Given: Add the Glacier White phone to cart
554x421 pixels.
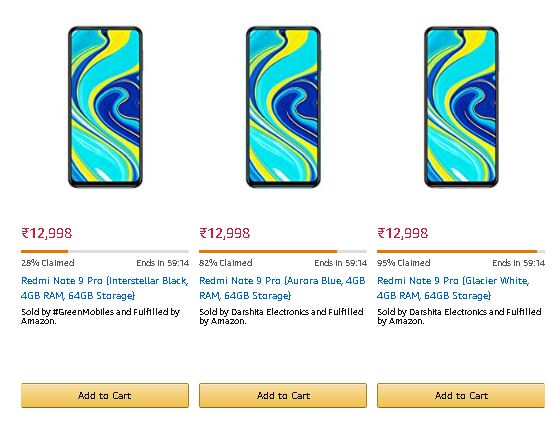Looking at the screenshot, I should [x=461, y=395].
